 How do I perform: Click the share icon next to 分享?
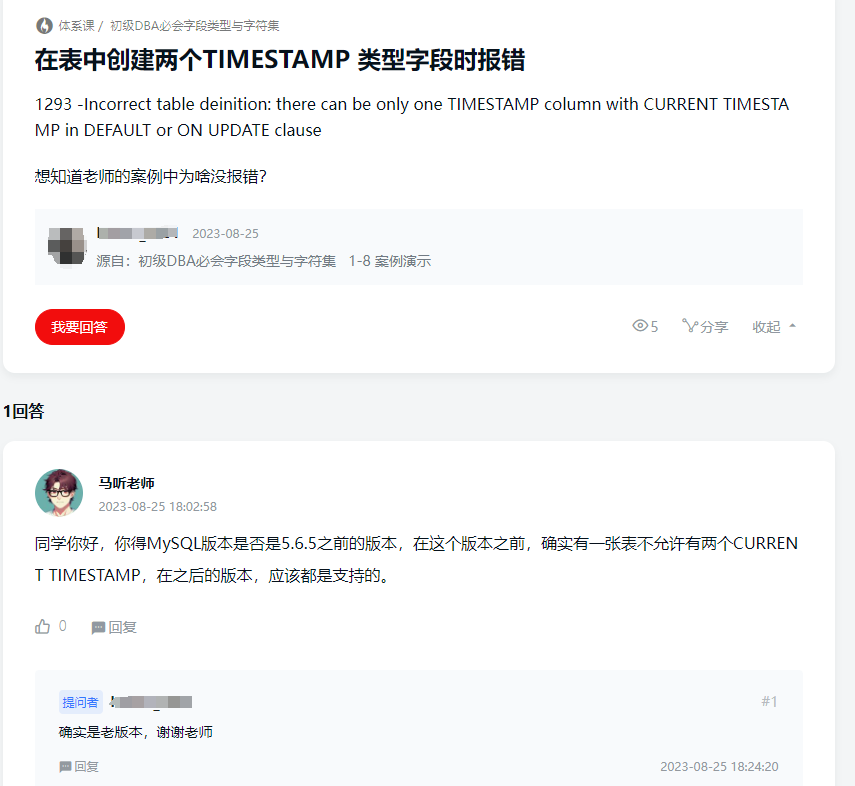(690, 326)
